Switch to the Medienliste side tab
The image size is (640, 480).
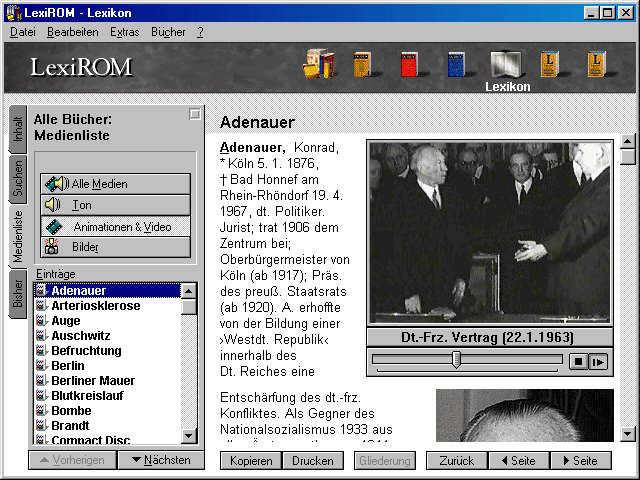18,237
